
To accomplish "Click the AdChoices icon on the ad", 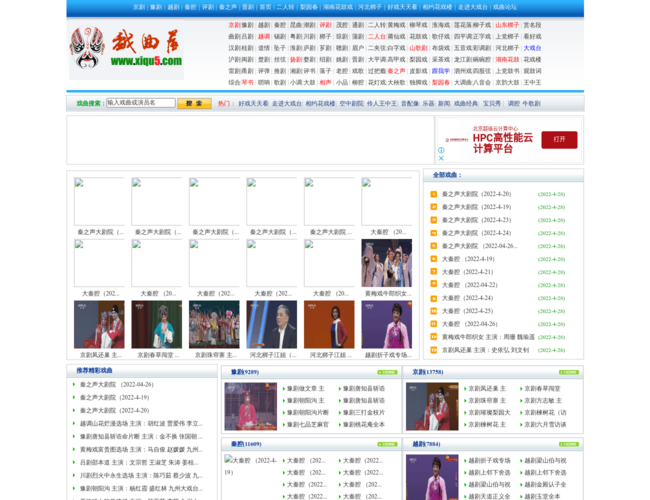I will (x=440, y=155).
